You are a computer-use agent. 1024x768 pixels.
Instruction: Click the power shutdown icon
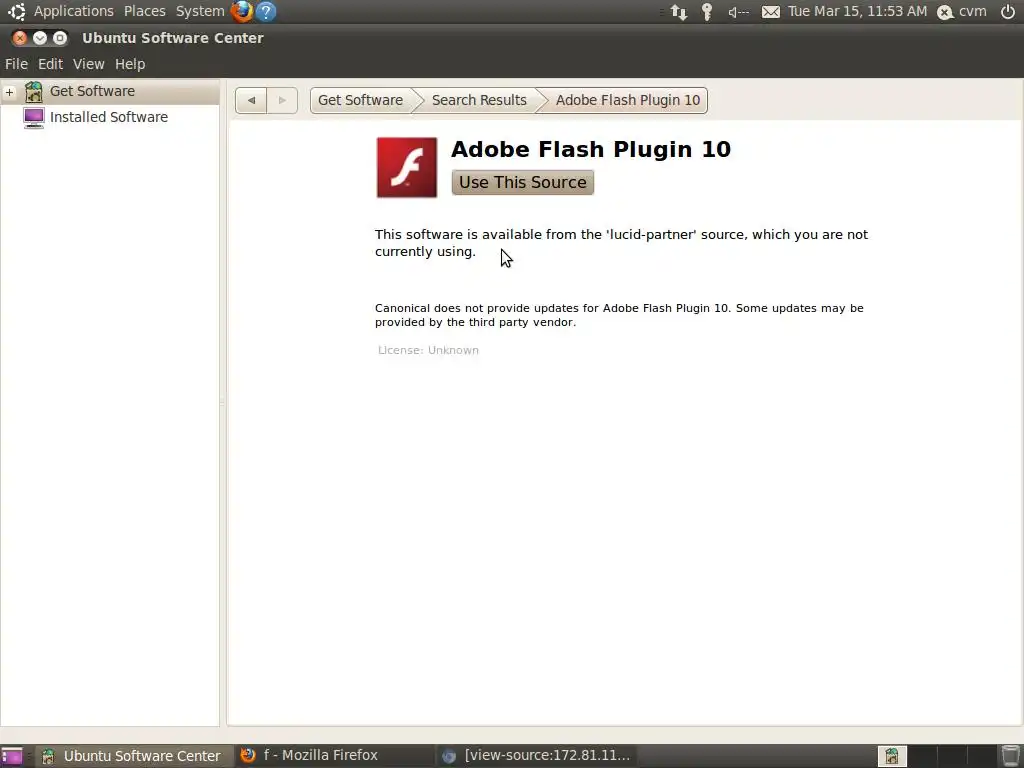[x=1007, y=11]
